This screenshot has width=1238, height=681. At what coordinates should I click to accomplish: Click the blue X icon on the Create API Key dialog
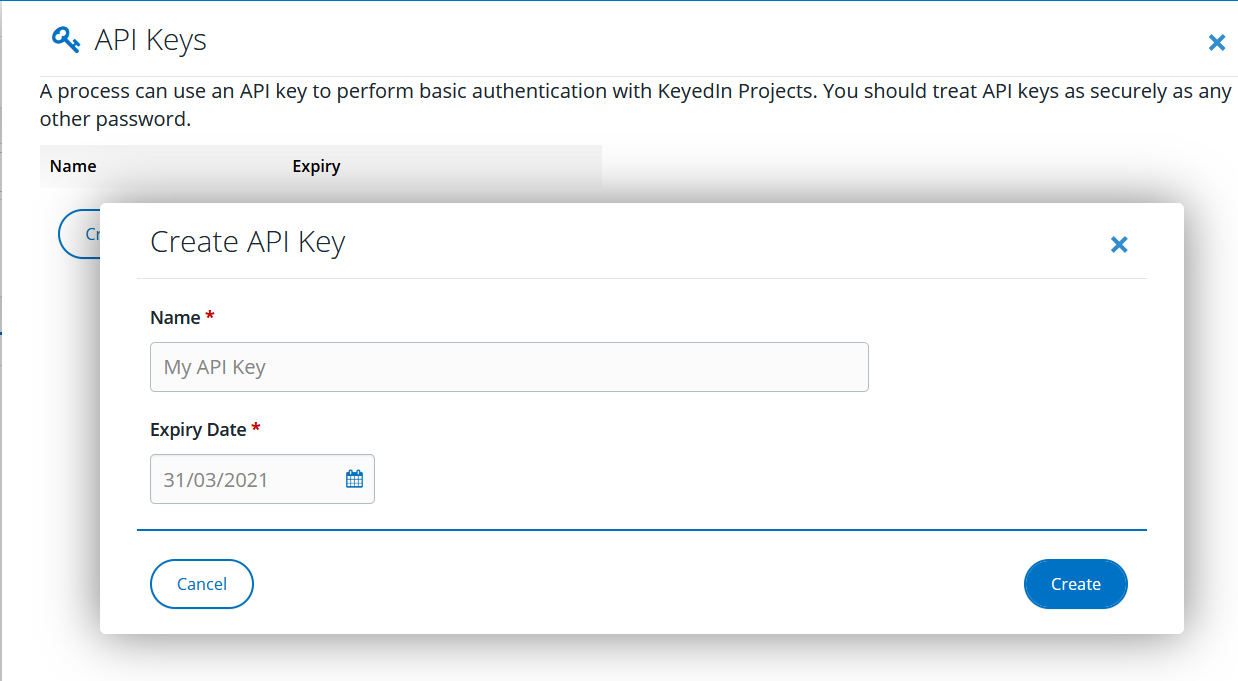pos(1118,244)
